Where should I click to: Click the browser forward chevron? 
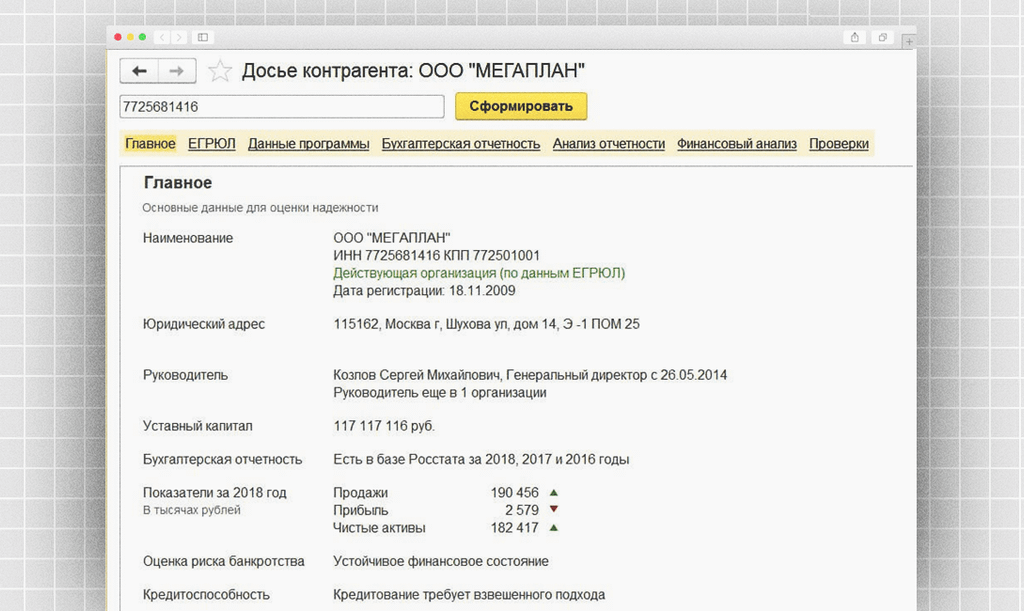179,37
